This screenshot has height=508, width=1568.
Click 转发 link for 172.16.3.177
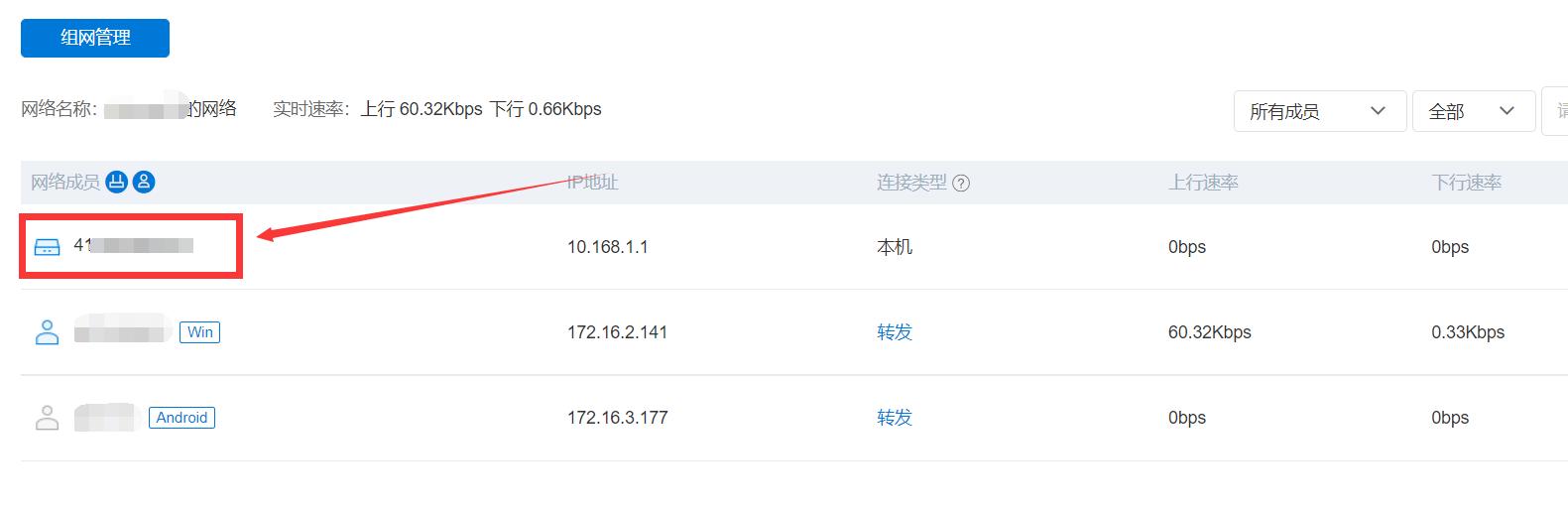(x=894, y=418)
